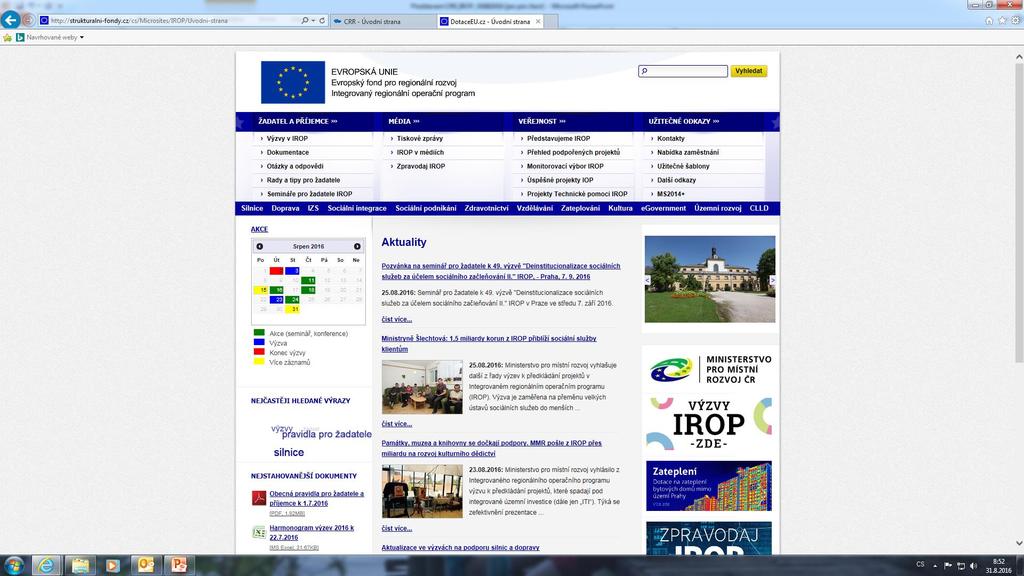Image resolution: width=1024 pixels, height=576 pixels.
Task: Select green August 11 calendar day
Action: (308, 280)
